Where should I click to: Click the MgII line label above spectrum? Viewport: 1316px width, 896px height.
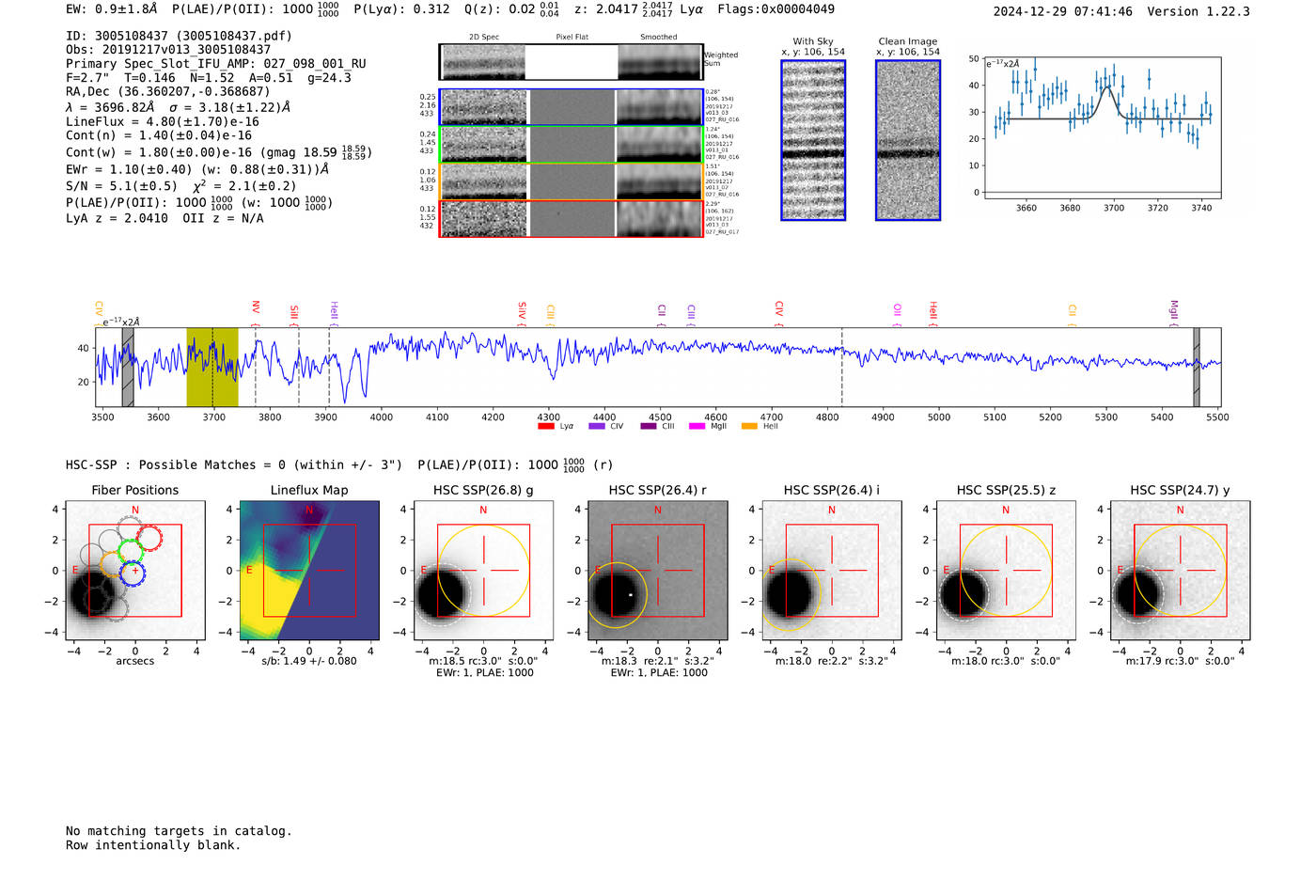coord(1173,311)
